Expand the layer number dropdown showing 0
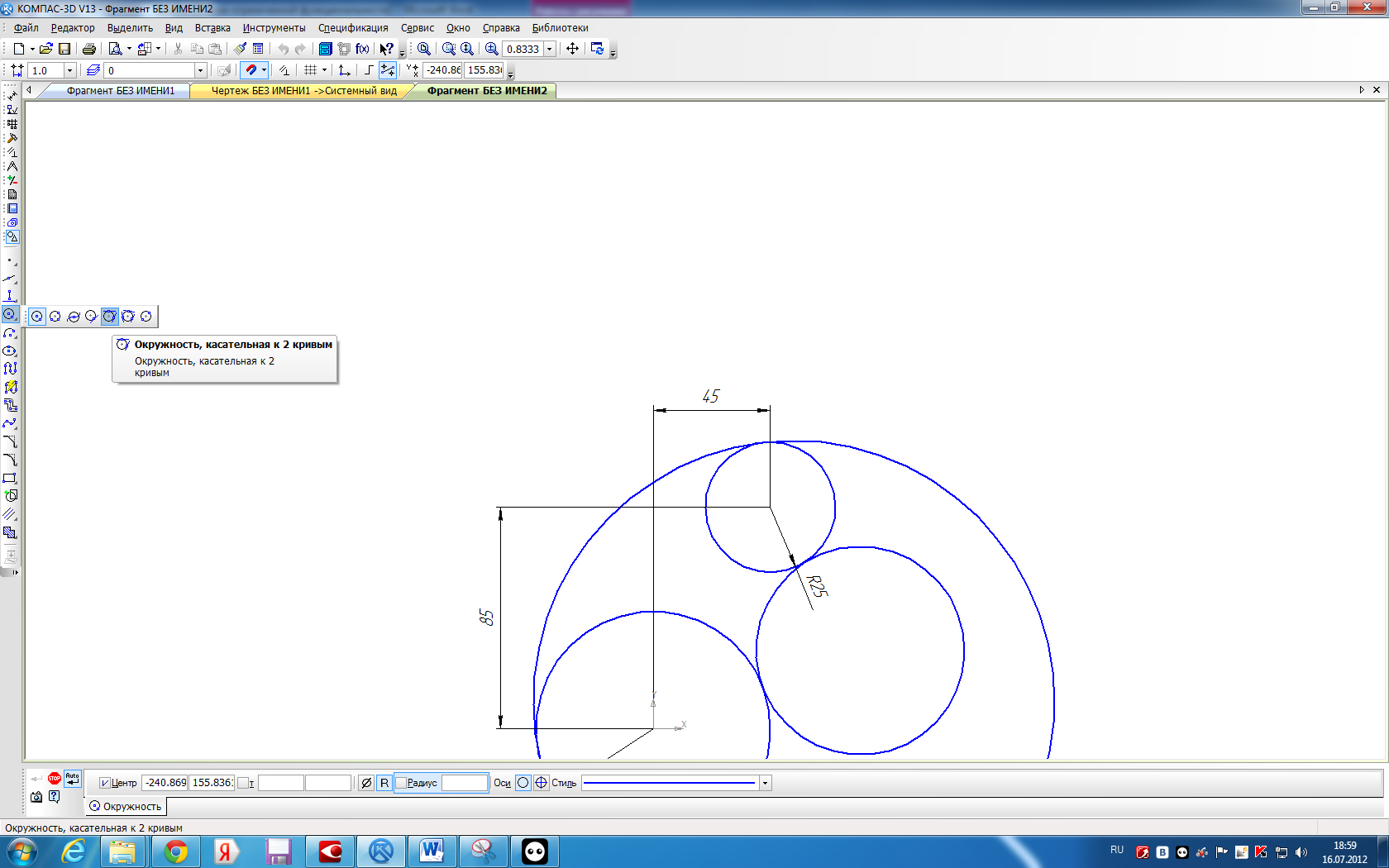Screen dimensions: 1389x868 tap(200, 70)
